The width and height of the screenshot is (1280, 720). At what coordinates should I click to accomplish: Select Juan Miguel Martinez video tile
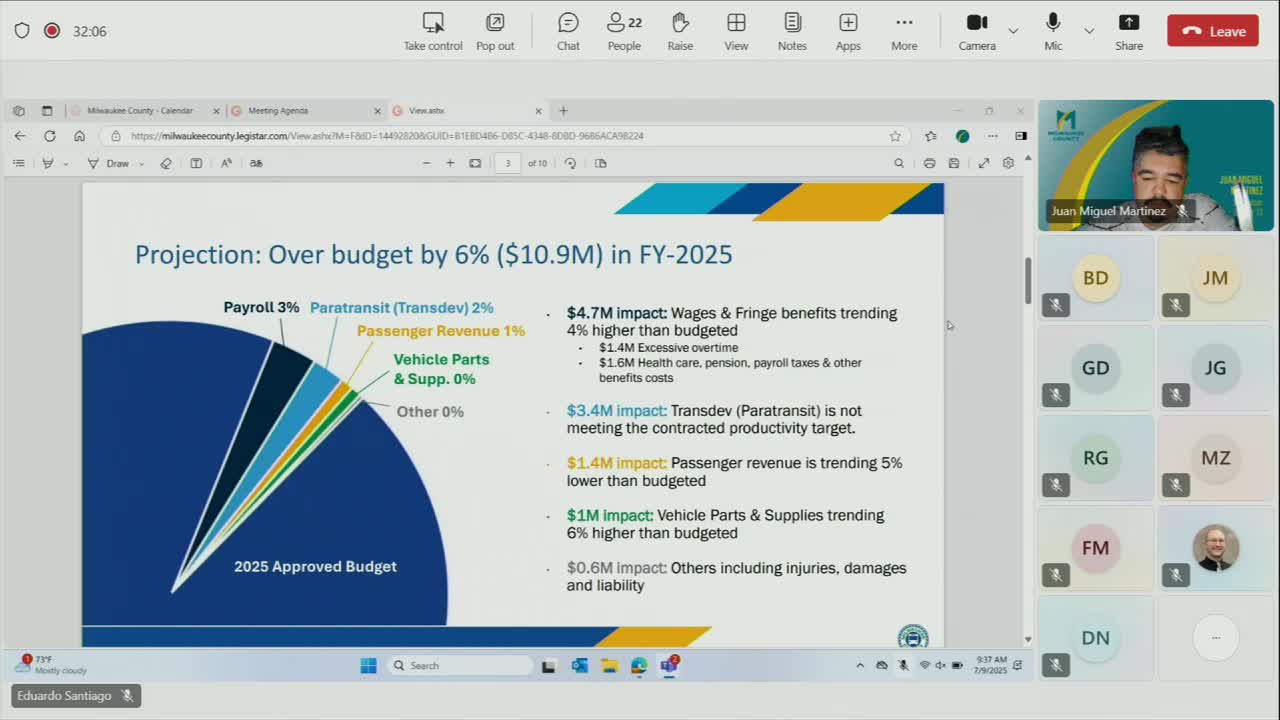point(1156,165)
